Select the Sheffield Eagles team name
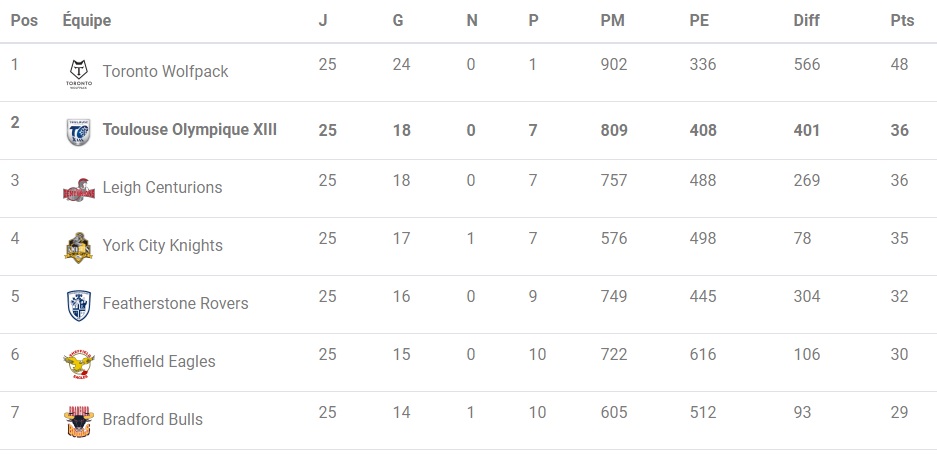This screenshot has width=937, height=454. point(159,362)
